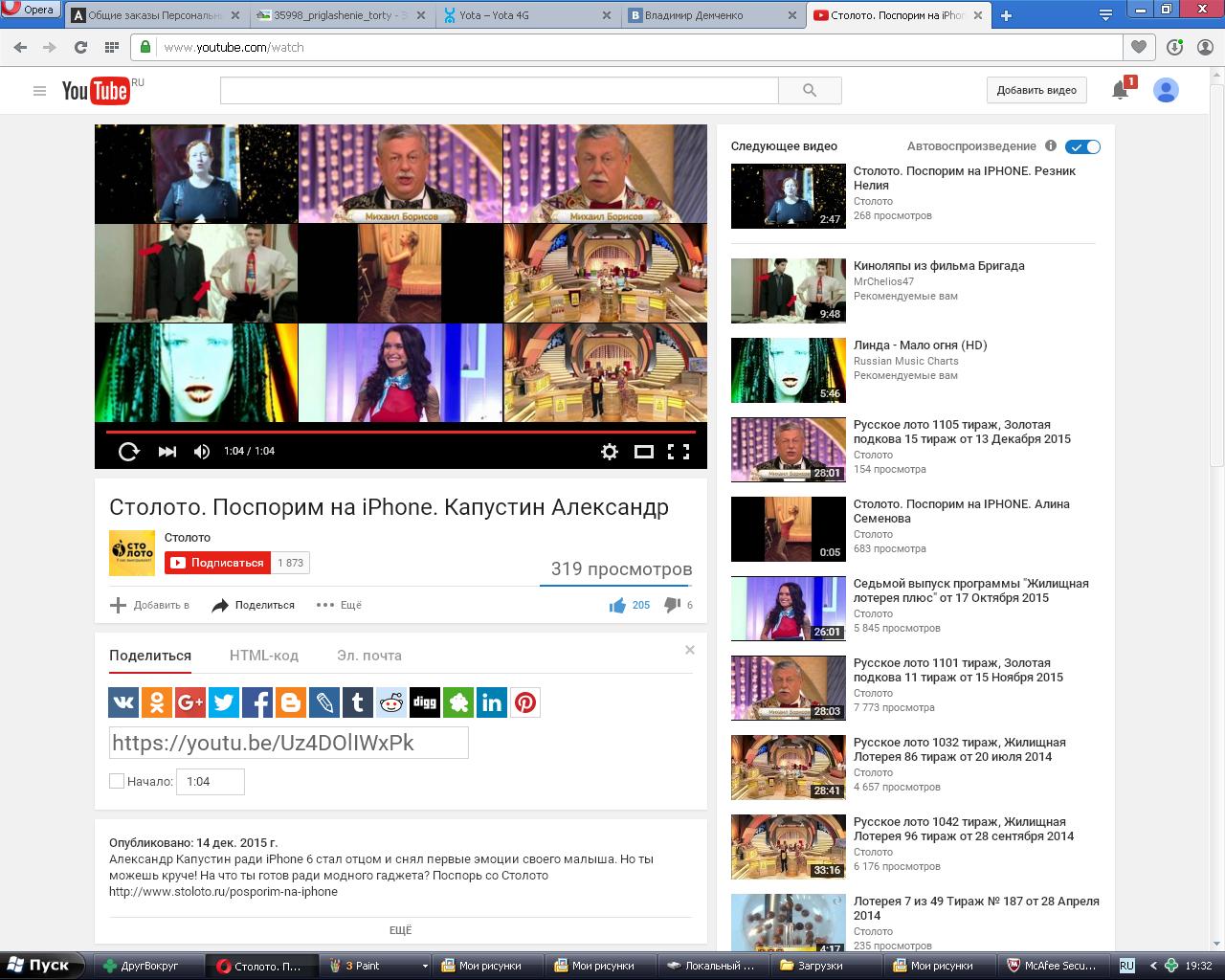Click the start time 1:04 field
1225x980 pixels.
click(x=211, y=781)
